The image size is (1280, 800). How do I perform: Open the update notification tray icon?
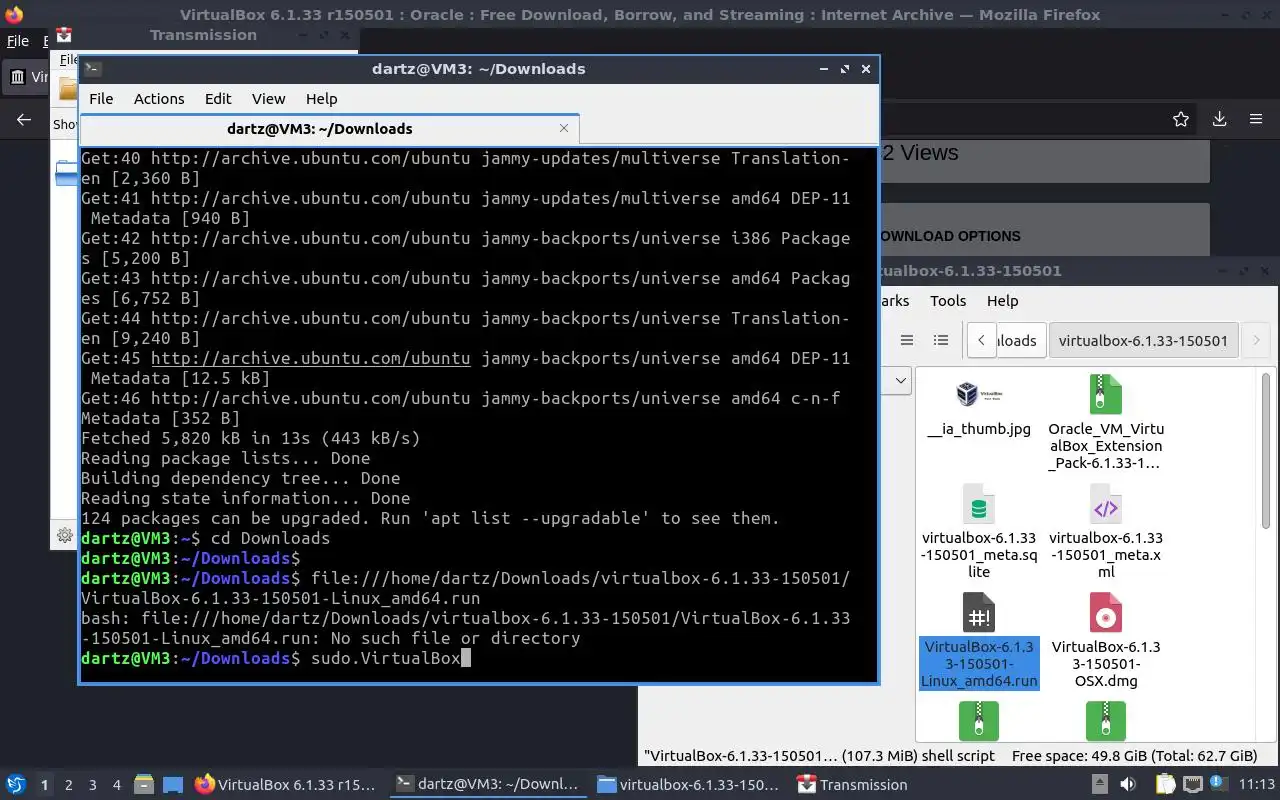tap(1218, 785)
